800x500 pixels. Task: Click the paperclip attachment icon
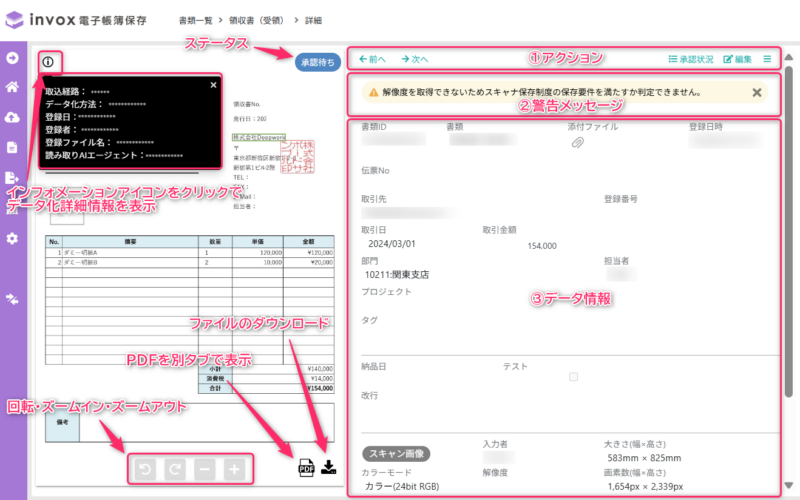tap(577, 143)
